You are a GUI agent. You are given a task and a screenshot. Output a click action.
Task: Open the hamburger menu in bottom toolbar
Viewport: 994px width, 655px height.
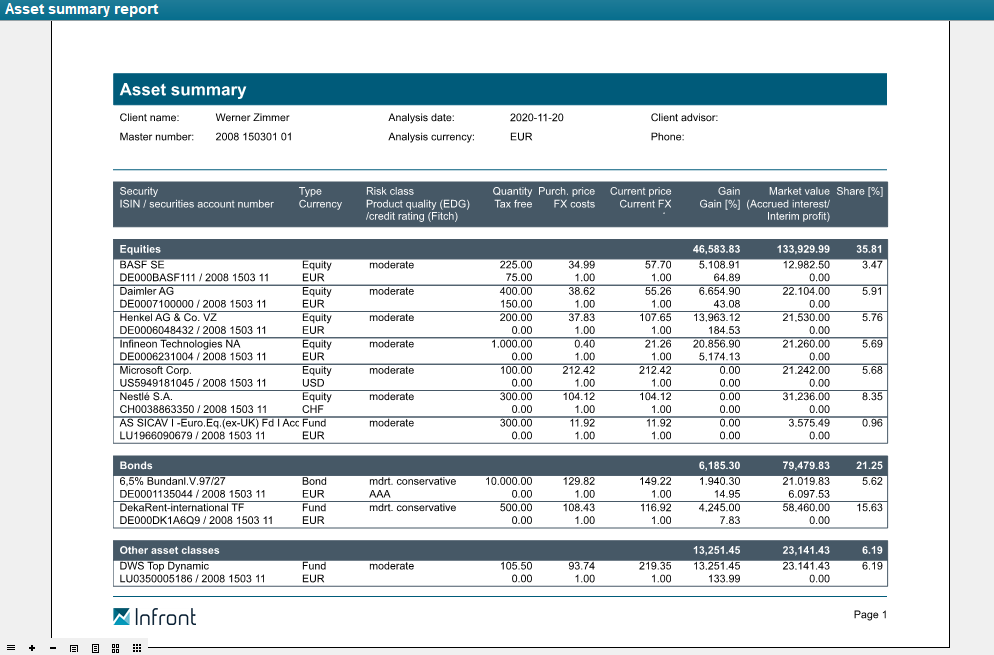11,648
